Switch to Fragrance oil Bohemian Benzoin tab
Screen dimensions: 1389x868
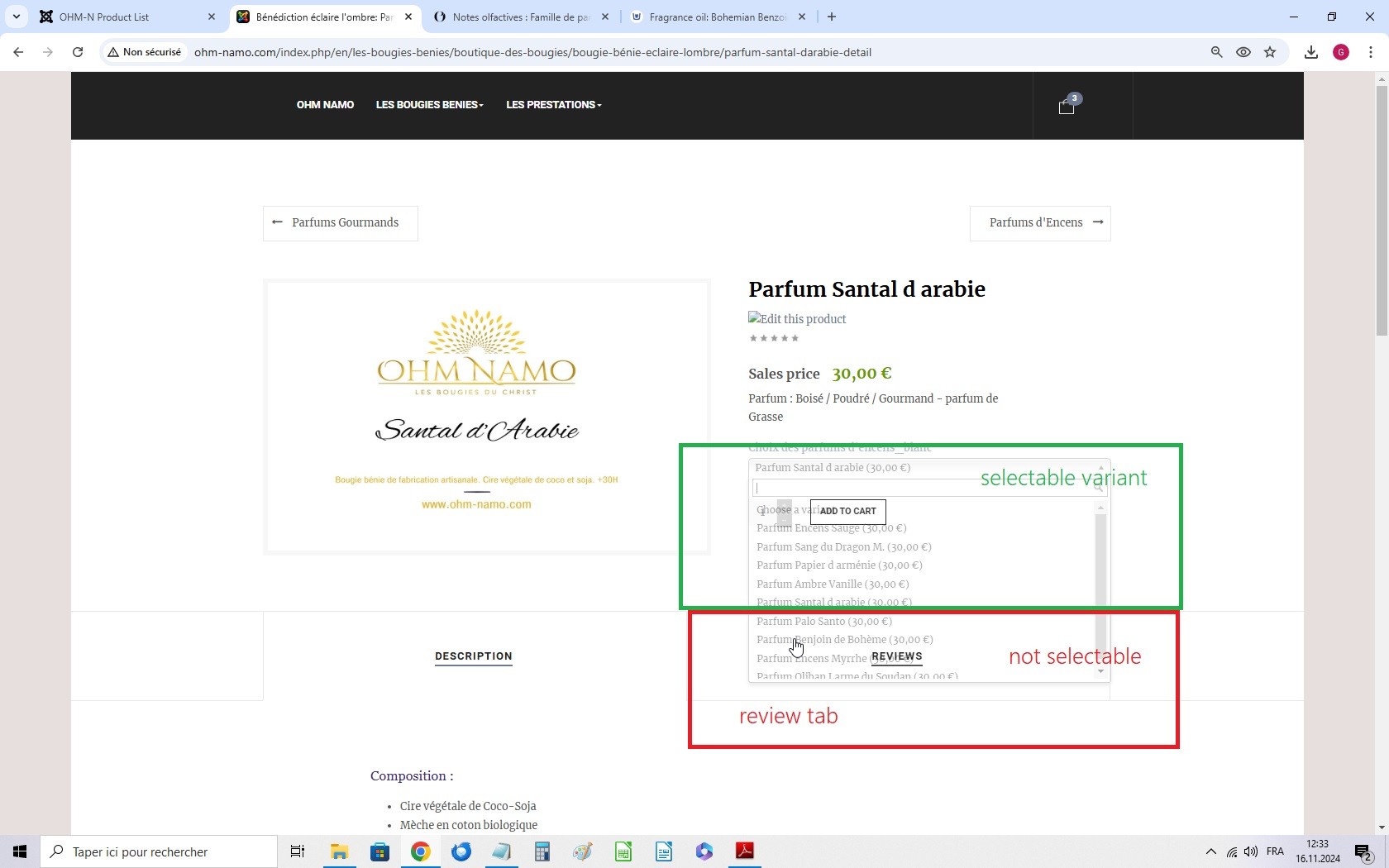click(x=718, y=17)
